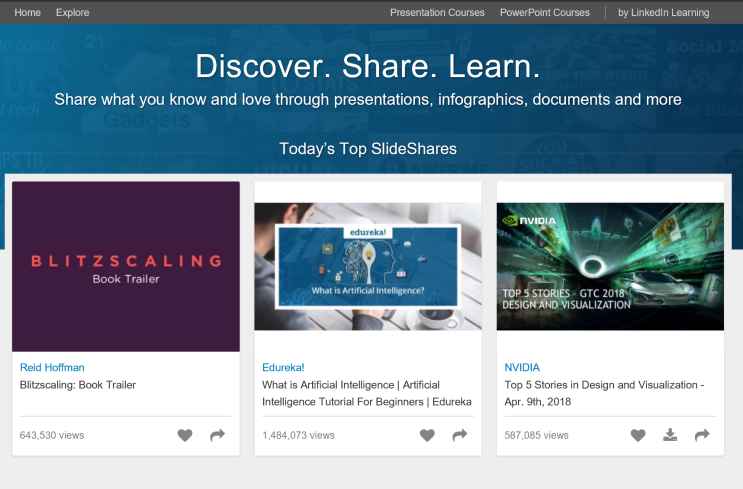This screenshot has width=743, height=489.
Task: Open the Explore menu item
Action: pos(72,13)
